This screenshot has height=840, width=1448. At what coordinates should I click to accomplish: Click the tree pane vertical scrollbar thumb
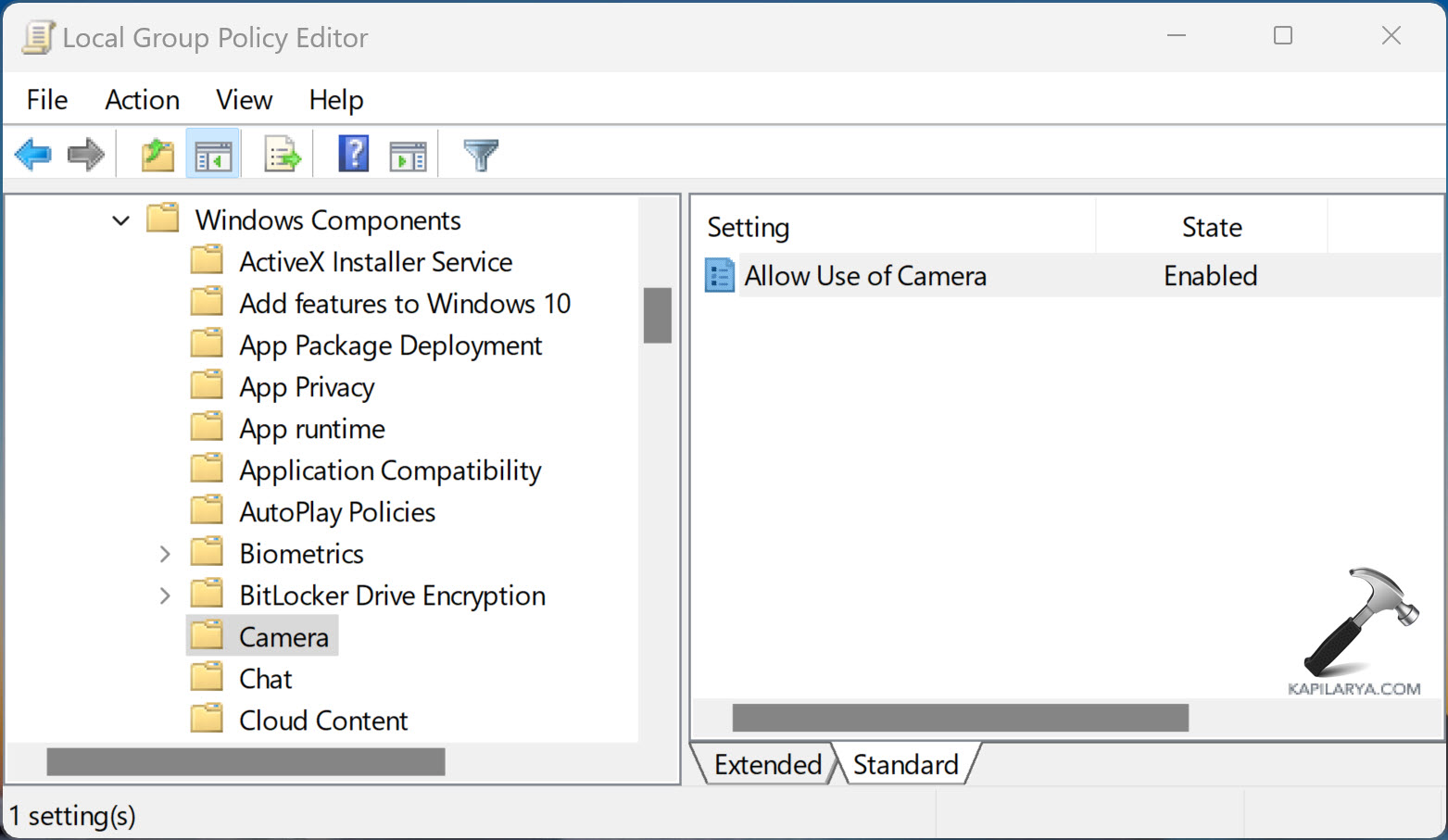658,316
